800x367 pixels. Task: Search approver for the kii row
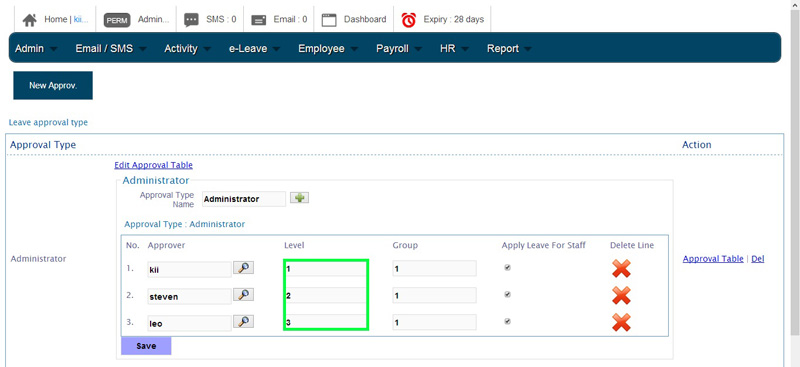click(x=243, y=267)
